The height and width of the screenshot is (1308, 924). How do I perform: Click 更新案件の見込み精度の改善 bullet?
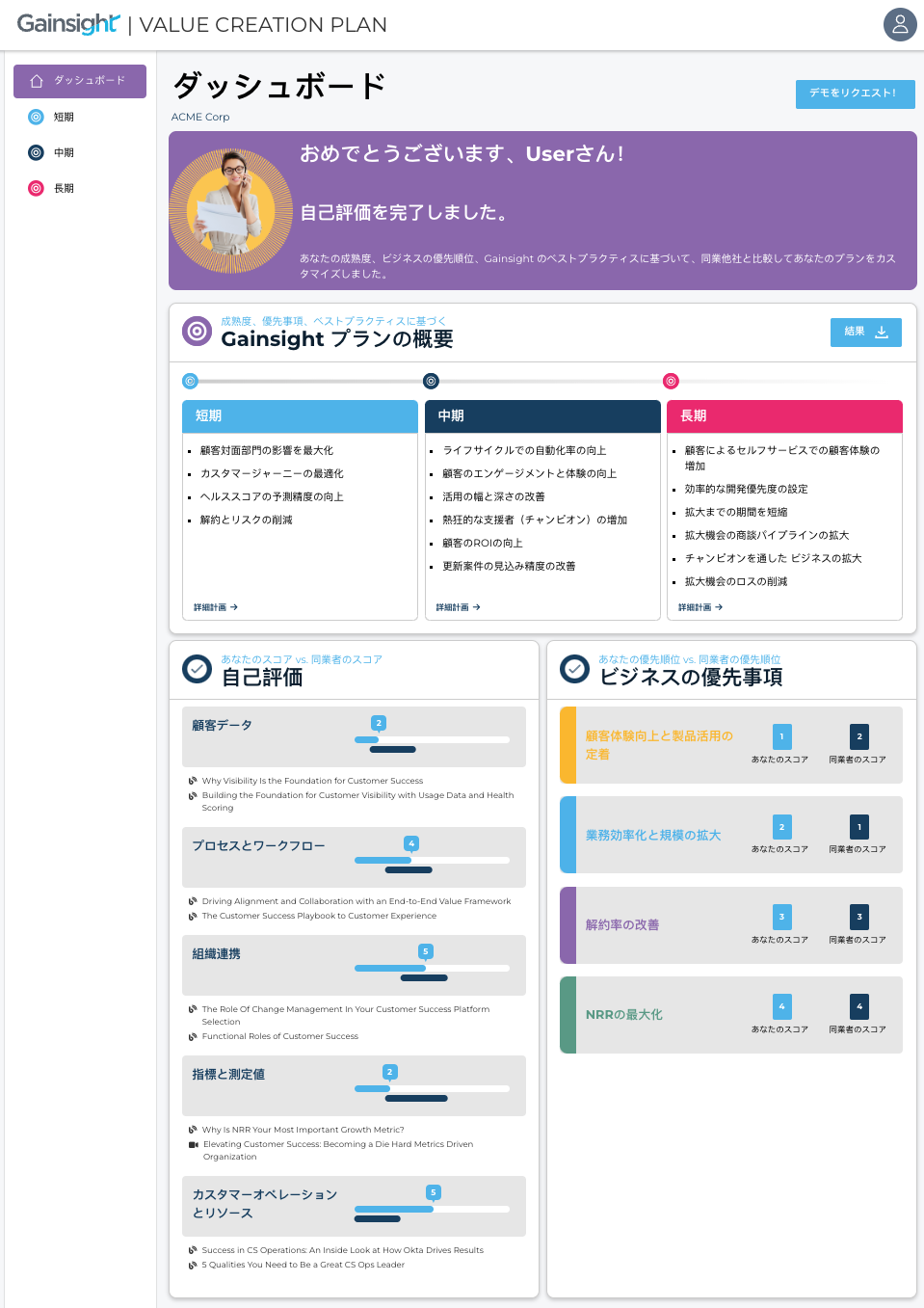[509, 566]
